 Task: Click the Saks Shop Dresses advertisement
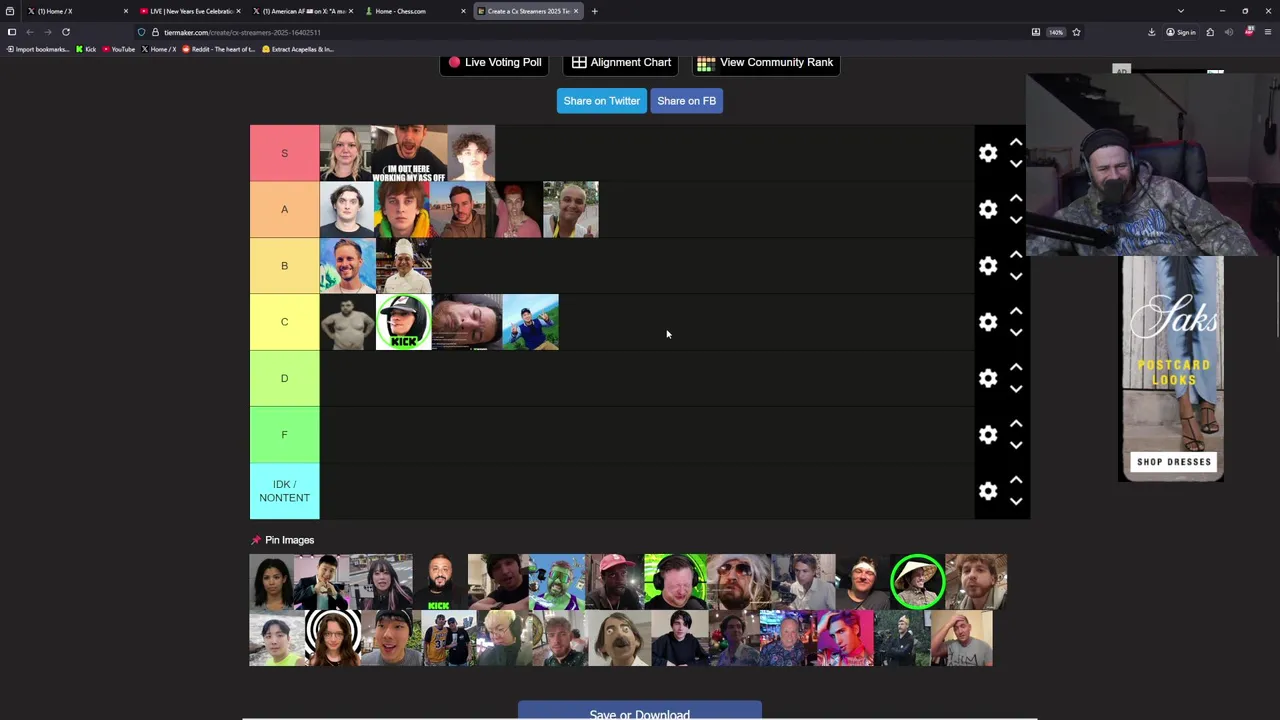tap(1171, 369)
